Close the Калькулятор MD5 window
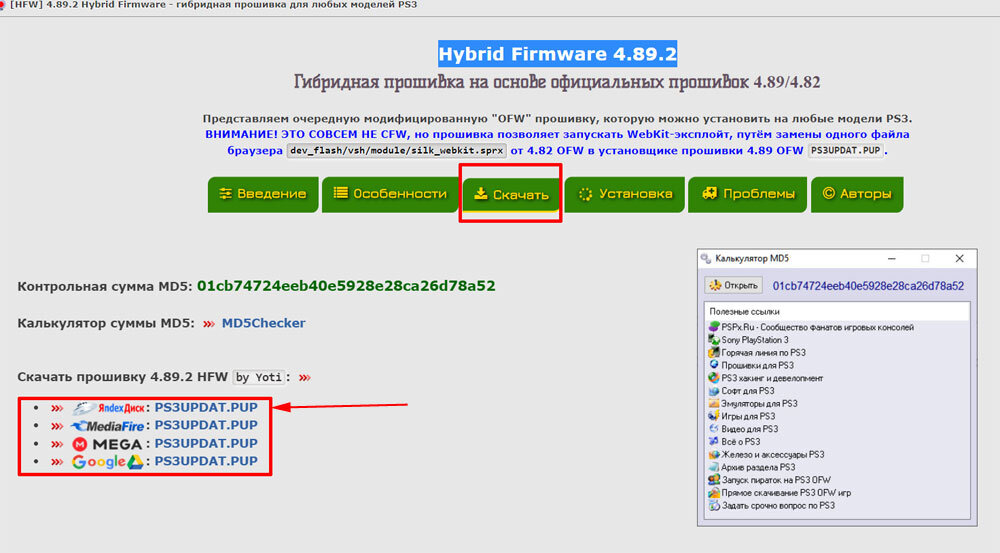The width and height of the screenshot is (1000, 553). click(959, 258)
